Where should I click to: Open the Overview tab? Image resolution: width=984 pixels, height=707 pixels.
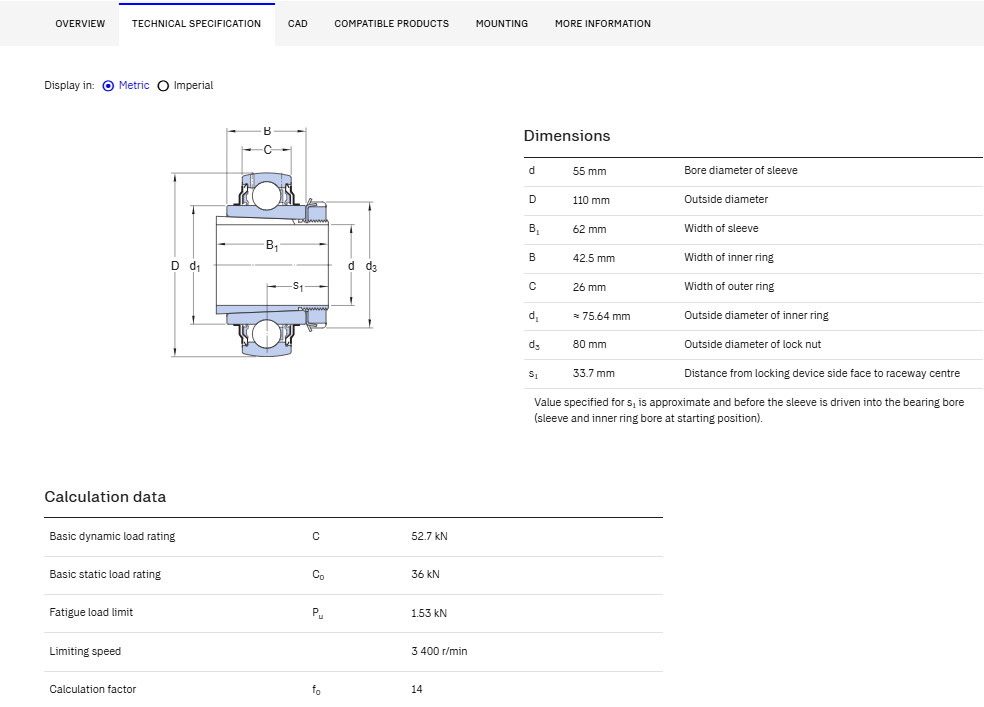coord(80,24)
